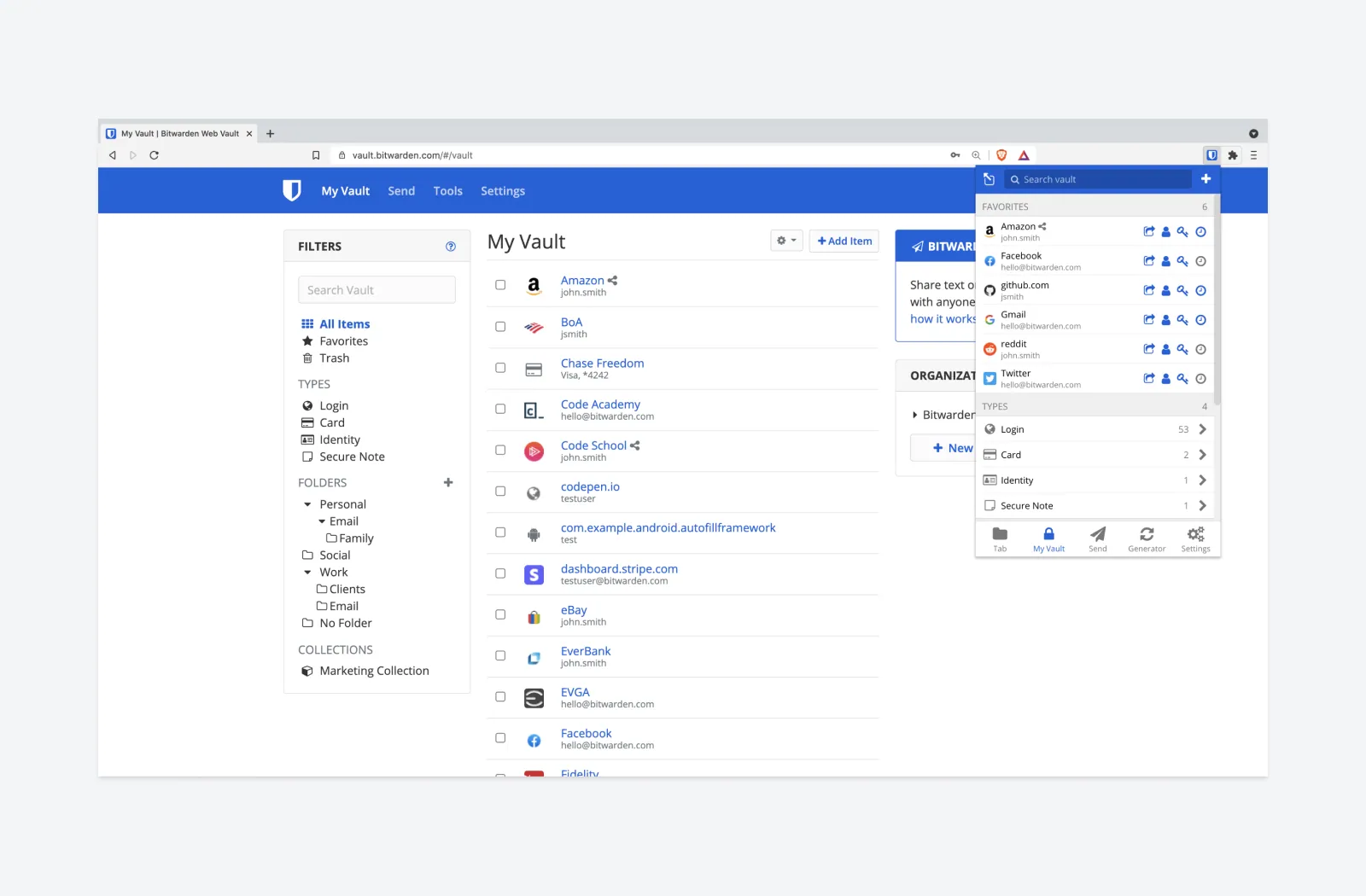The width and height of the screenshot is (1366, 896).
Task: Tick the checkbox for codepen.io
Action: (500, 492)
